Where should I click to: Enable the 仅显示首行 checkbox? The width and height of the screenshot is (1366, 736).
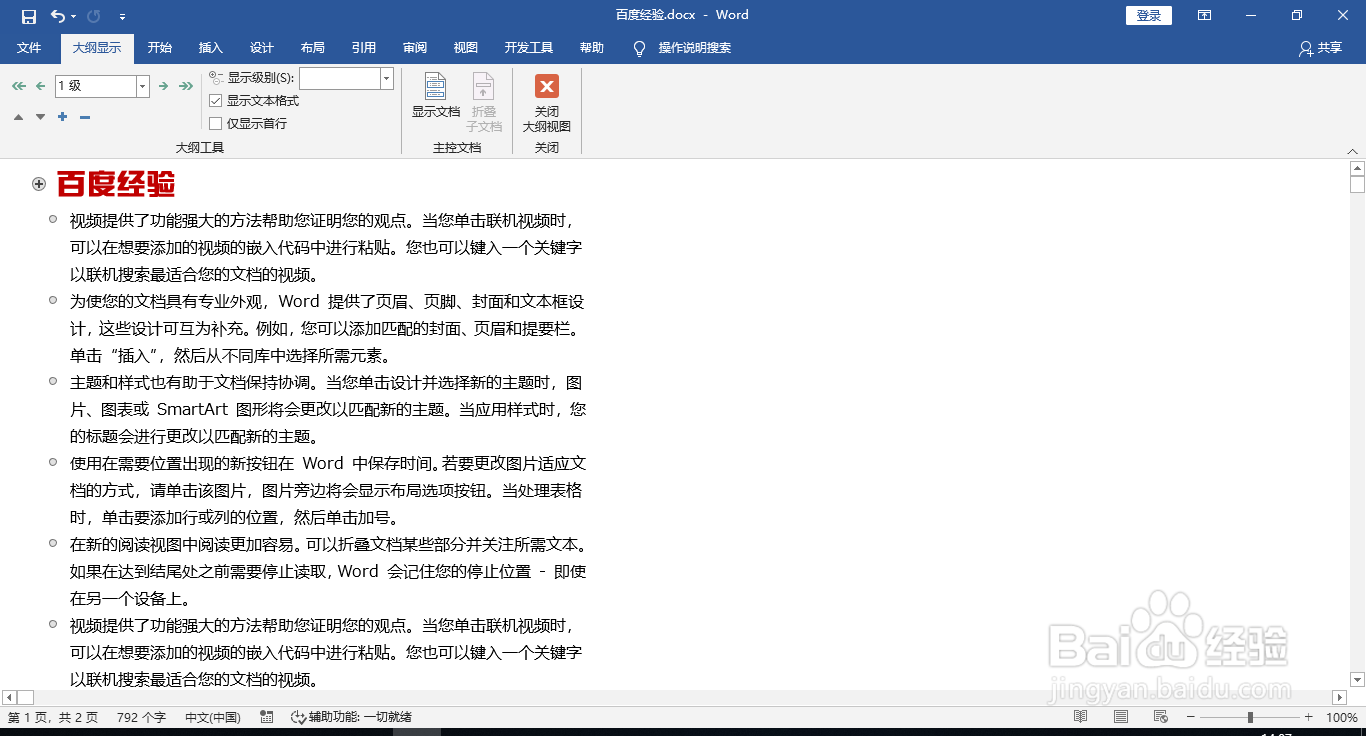point(215,124)
